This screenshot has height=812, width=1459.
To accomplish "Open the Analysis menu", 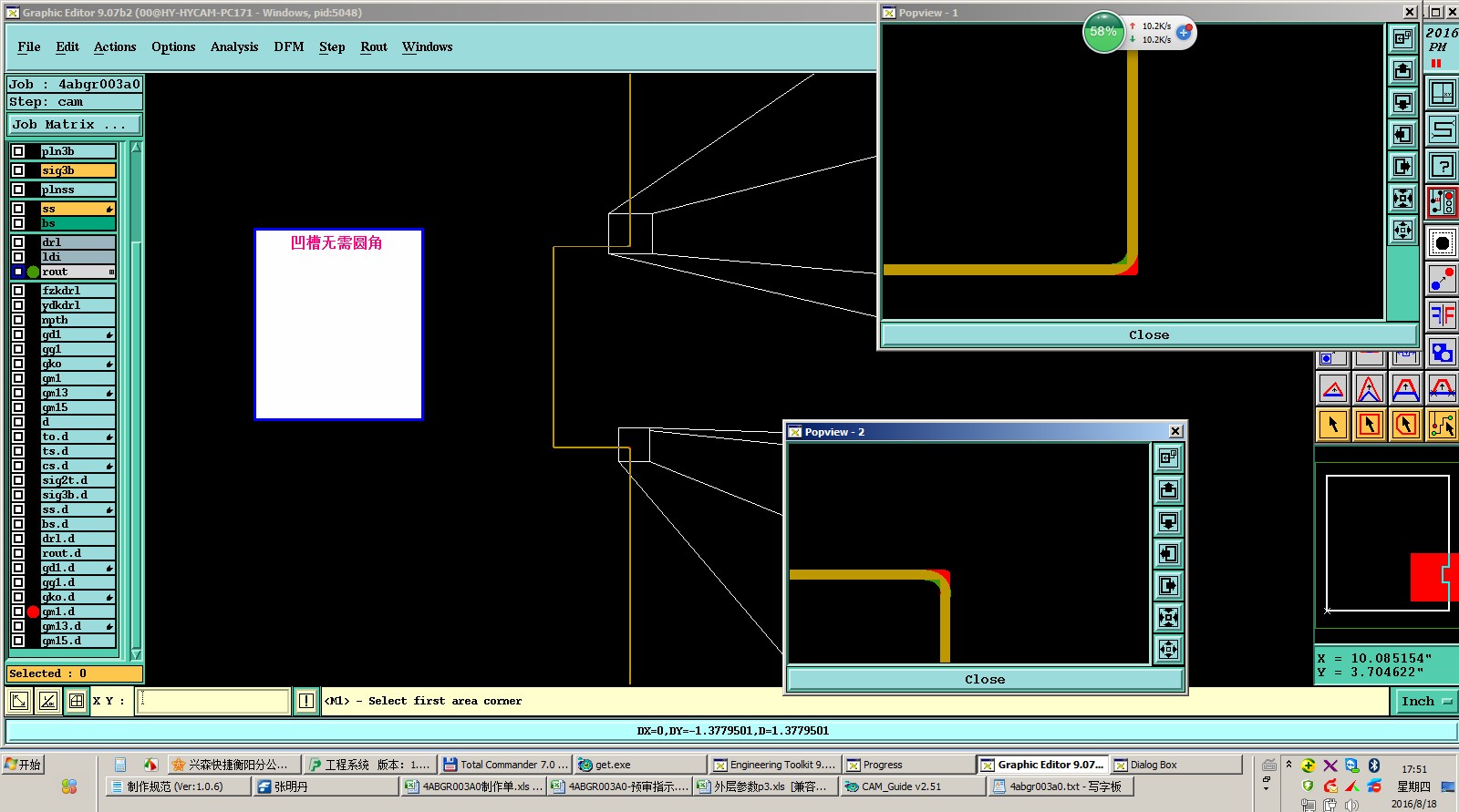I will 234,47.
